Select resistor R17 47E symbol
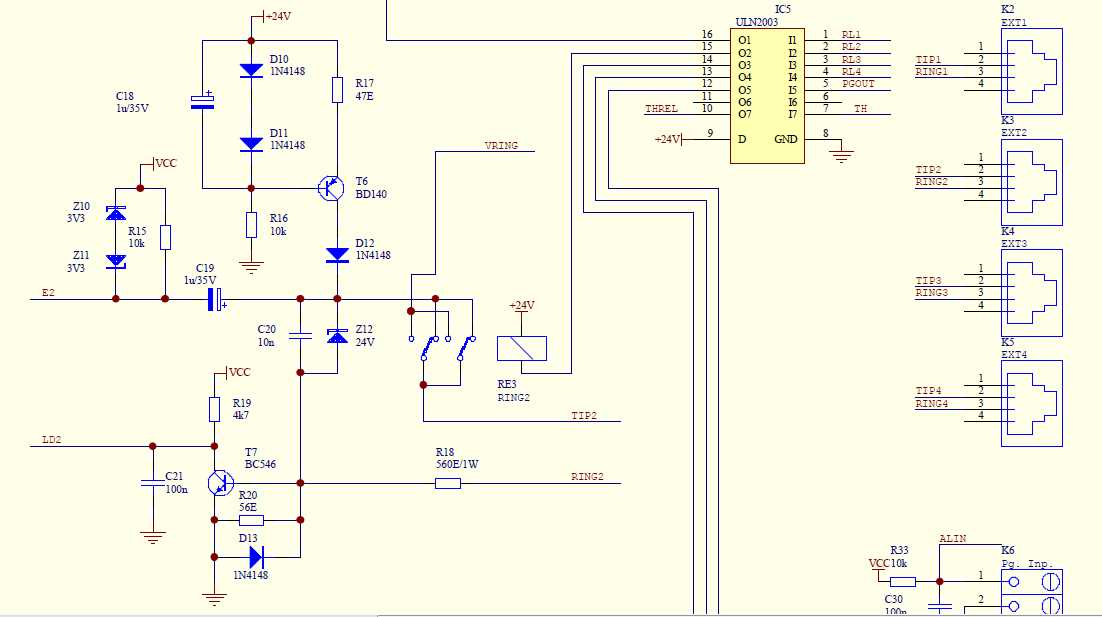Viewport: 1102px width, 617px height. click(337, 90)
